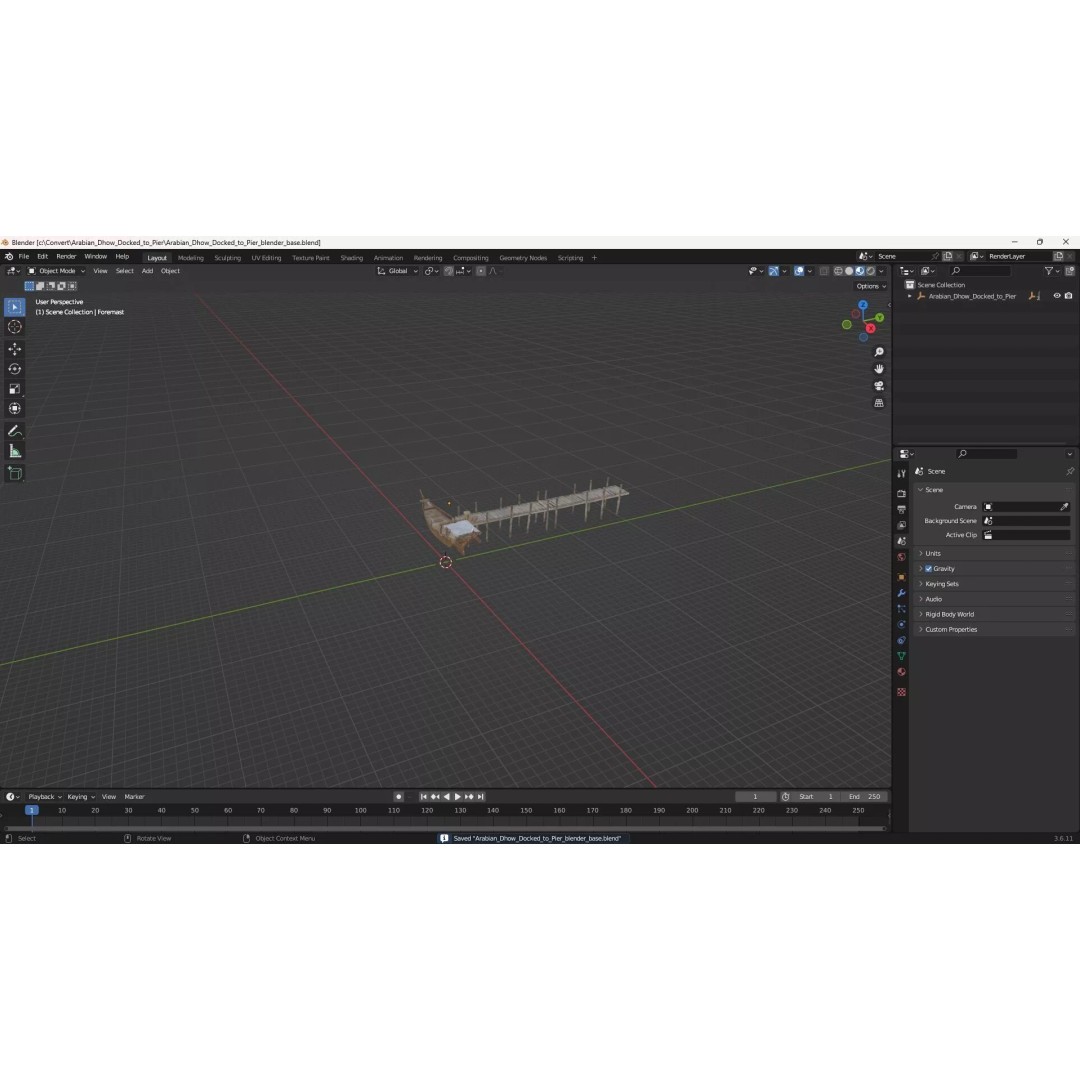Switch to Rendered viewport shading
Screen dimensions: 1080x1080
pos(871,271)
